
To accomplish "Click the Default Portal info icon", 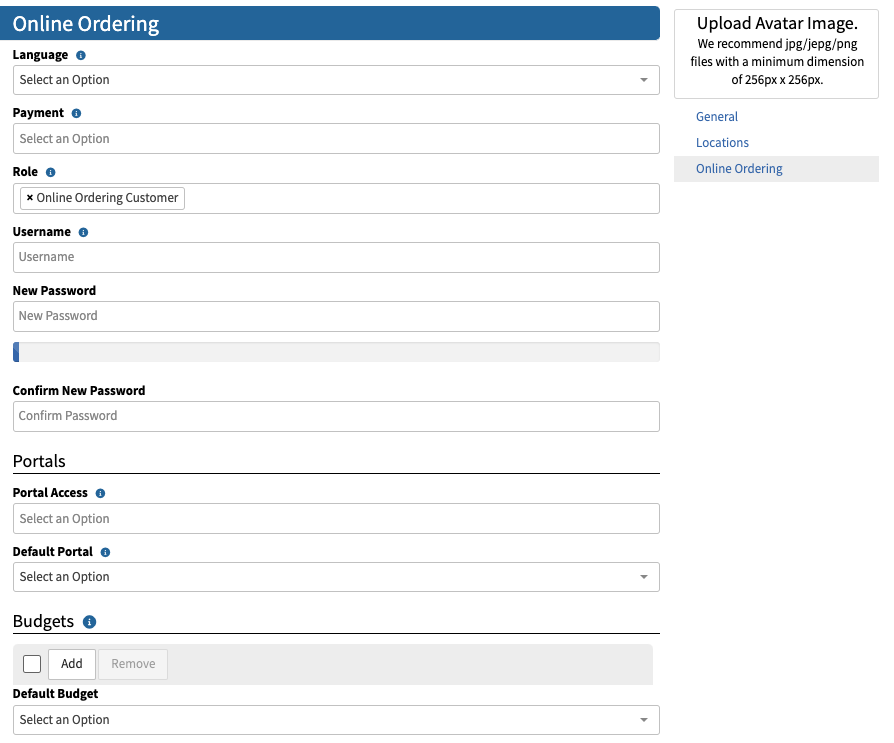I will click(105, 552).
